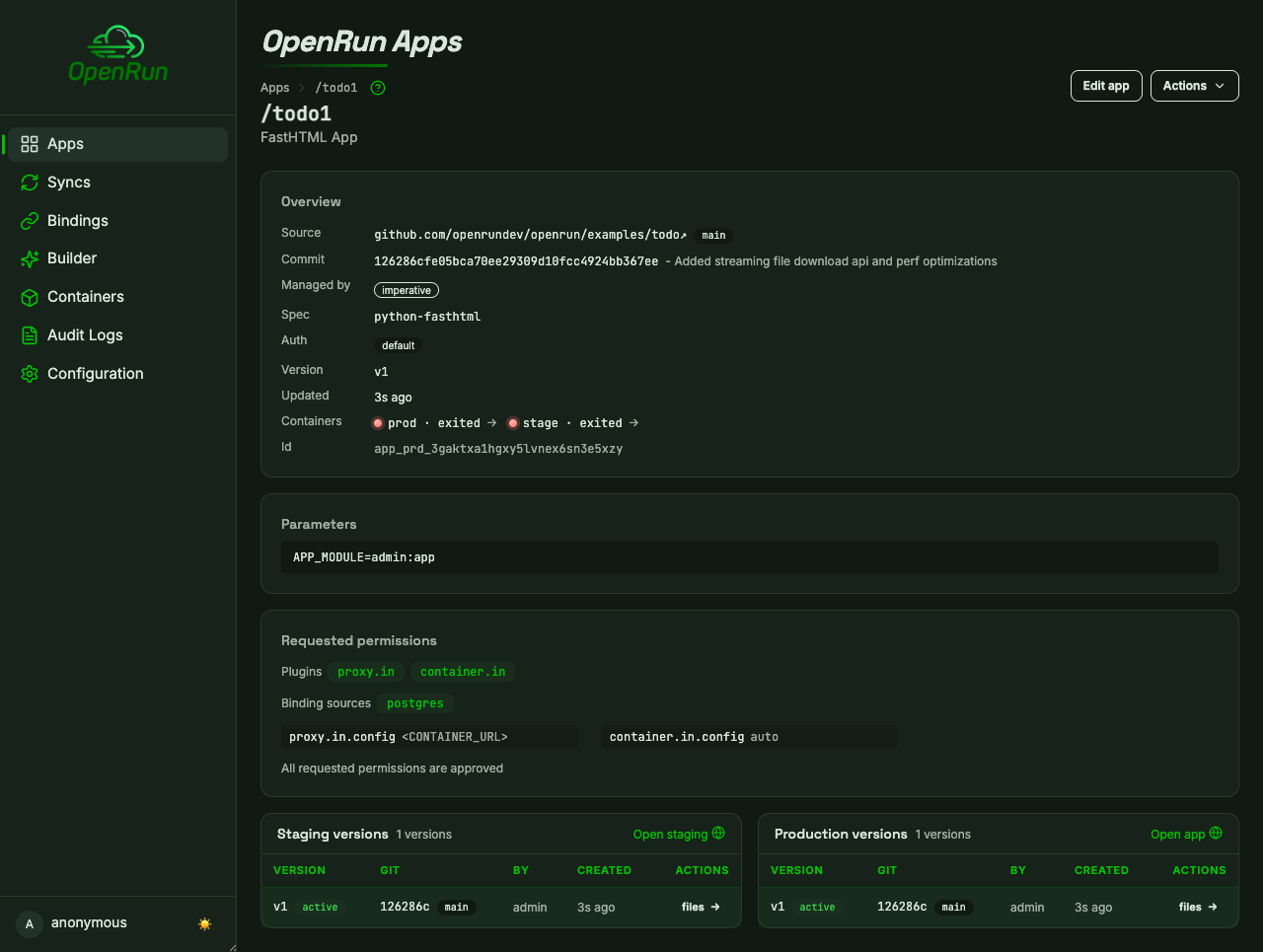The image size is (1263, 952).
Task: Click the Edit app button
Action: tap(1106, 86)
